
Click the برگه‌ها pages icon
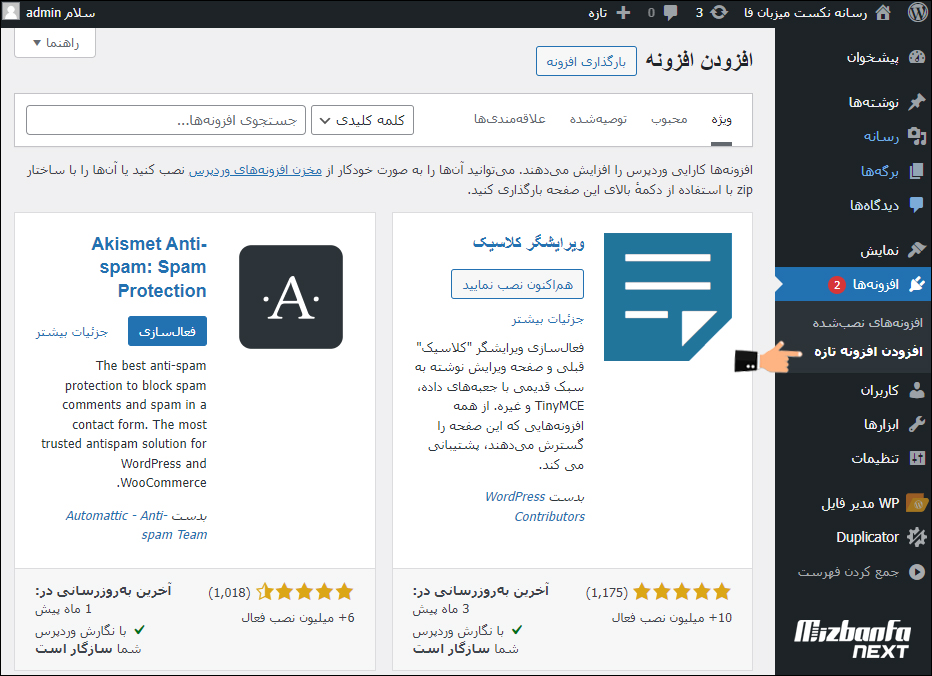click(917, 171)
